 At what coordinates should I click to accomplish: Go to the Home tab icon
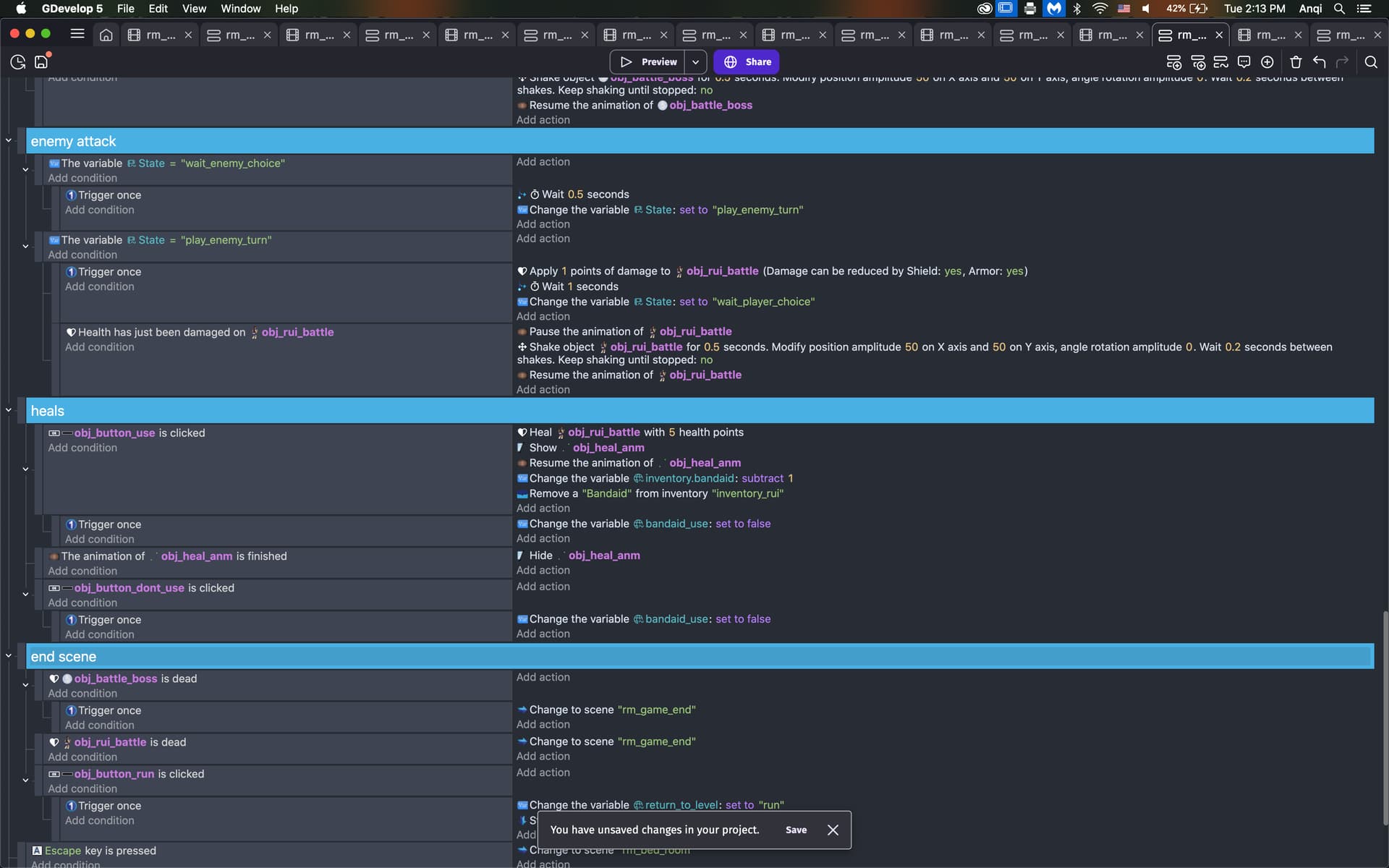coord(106,35)
